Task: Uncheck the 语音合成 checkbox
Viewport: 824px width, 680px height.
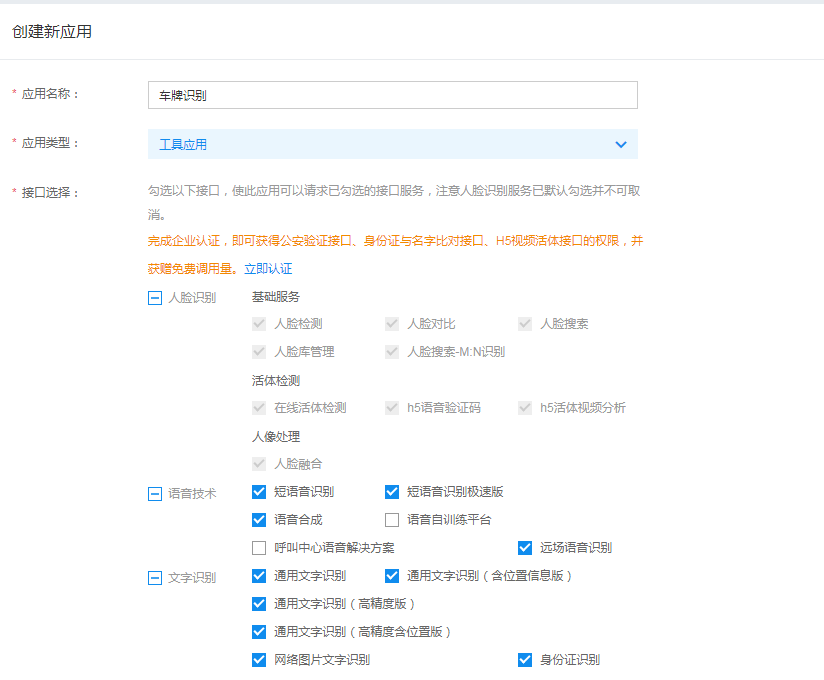Action: [x=259, y=520]
